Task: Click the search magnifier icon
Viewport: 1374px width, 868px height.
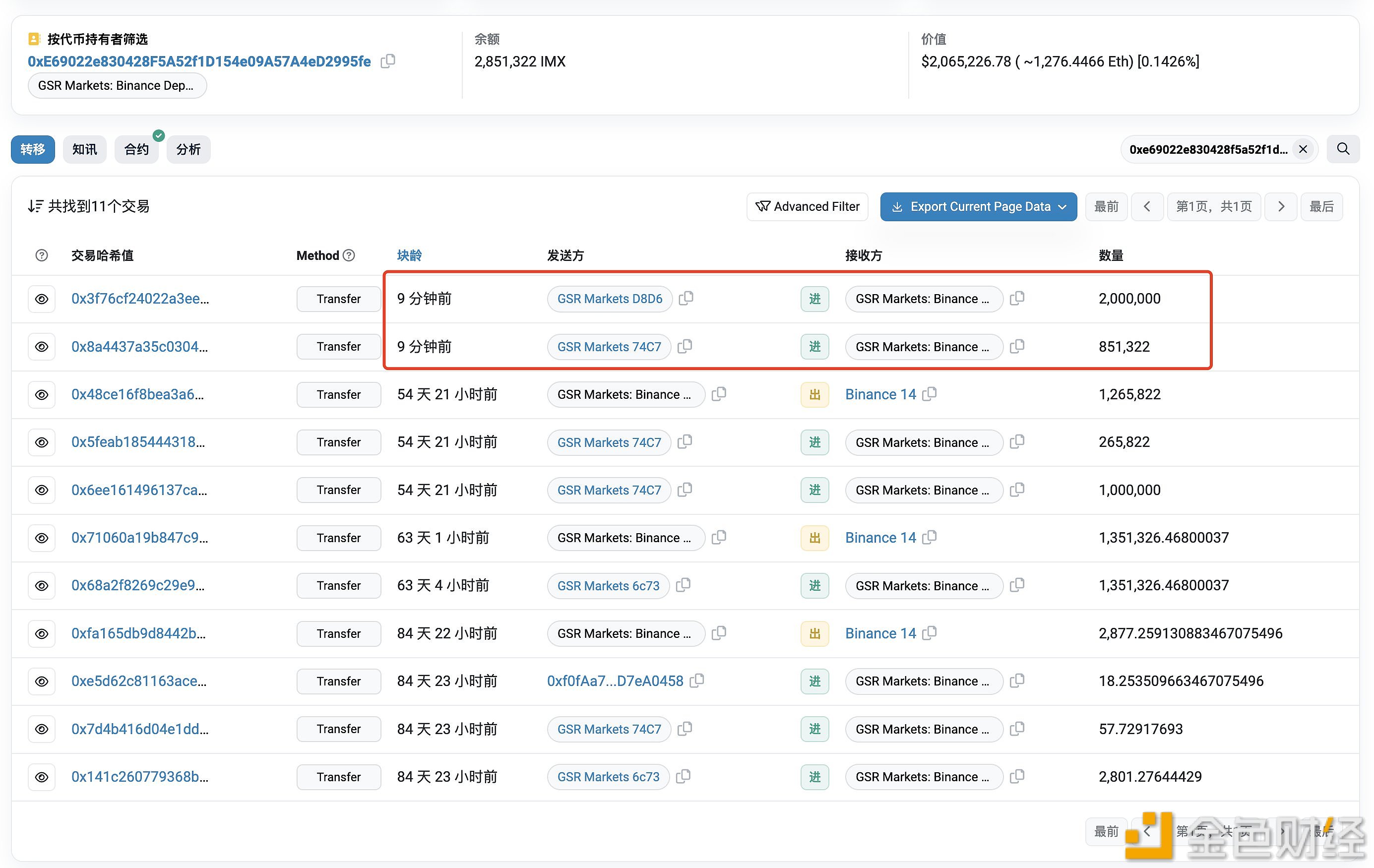Action: pyautogui.click(x=1343, y=149)
